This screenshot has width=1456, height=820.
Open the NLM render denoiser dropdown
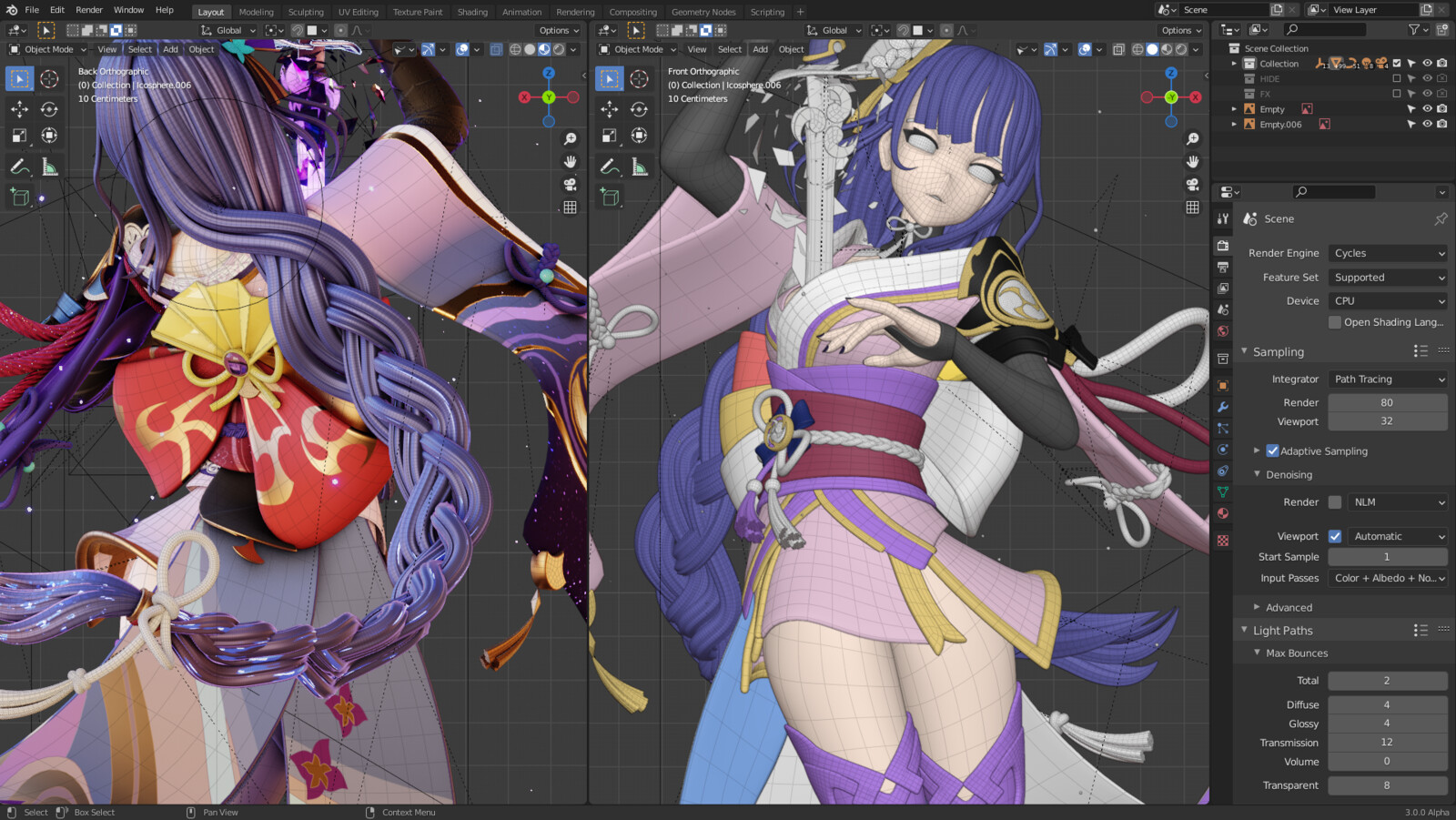pyautogui.click(x=1398, y=502)
